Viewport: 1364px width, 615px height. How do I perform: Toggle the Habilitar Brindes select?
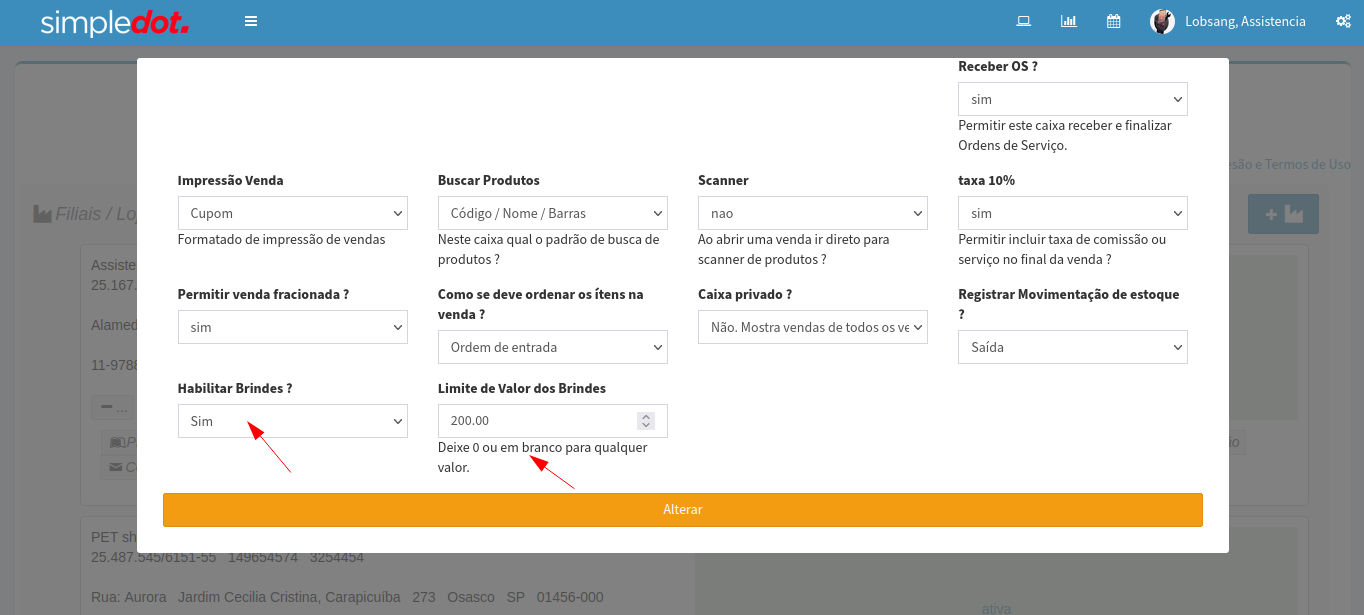coord(292,421)
